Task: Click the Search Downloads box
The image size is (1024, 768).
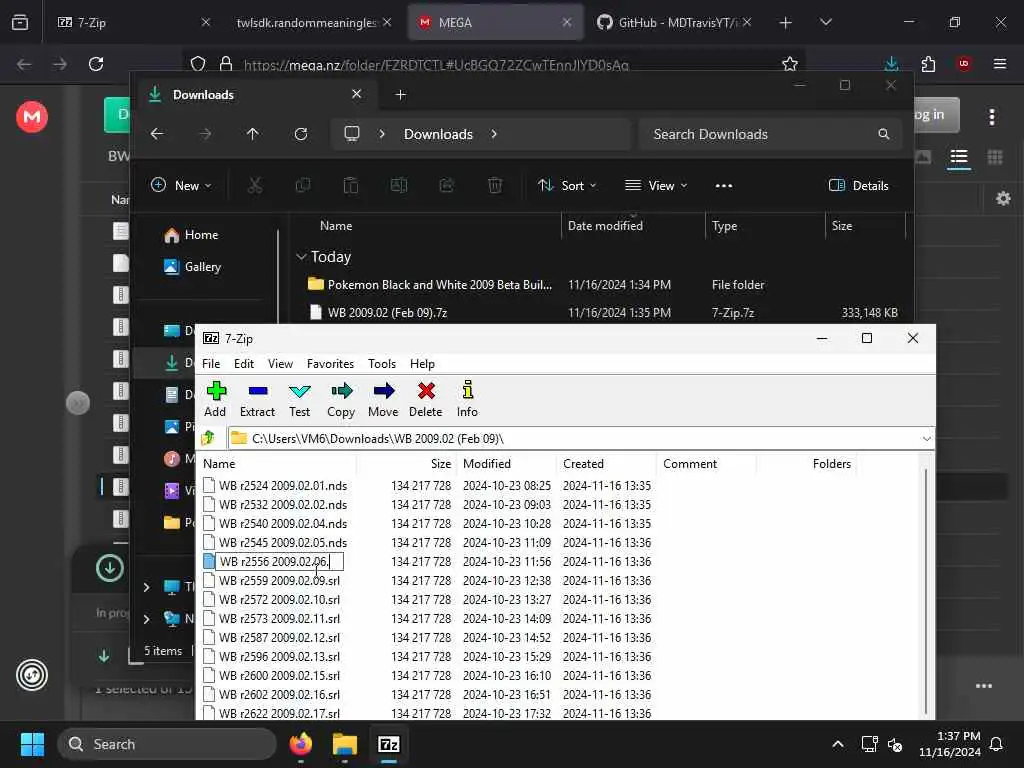Action: [770, 134]
